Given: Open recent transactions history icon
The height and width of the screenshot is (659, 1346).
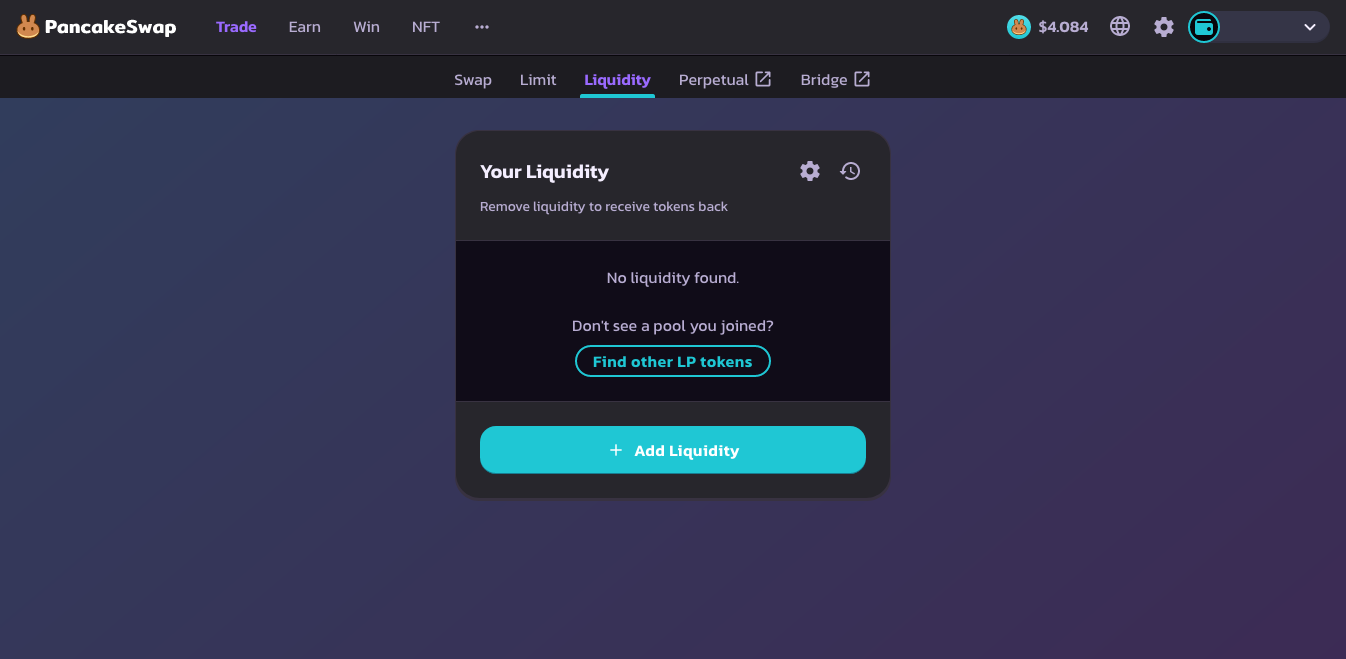Looking at the screenshot, I should coord(850,171).
